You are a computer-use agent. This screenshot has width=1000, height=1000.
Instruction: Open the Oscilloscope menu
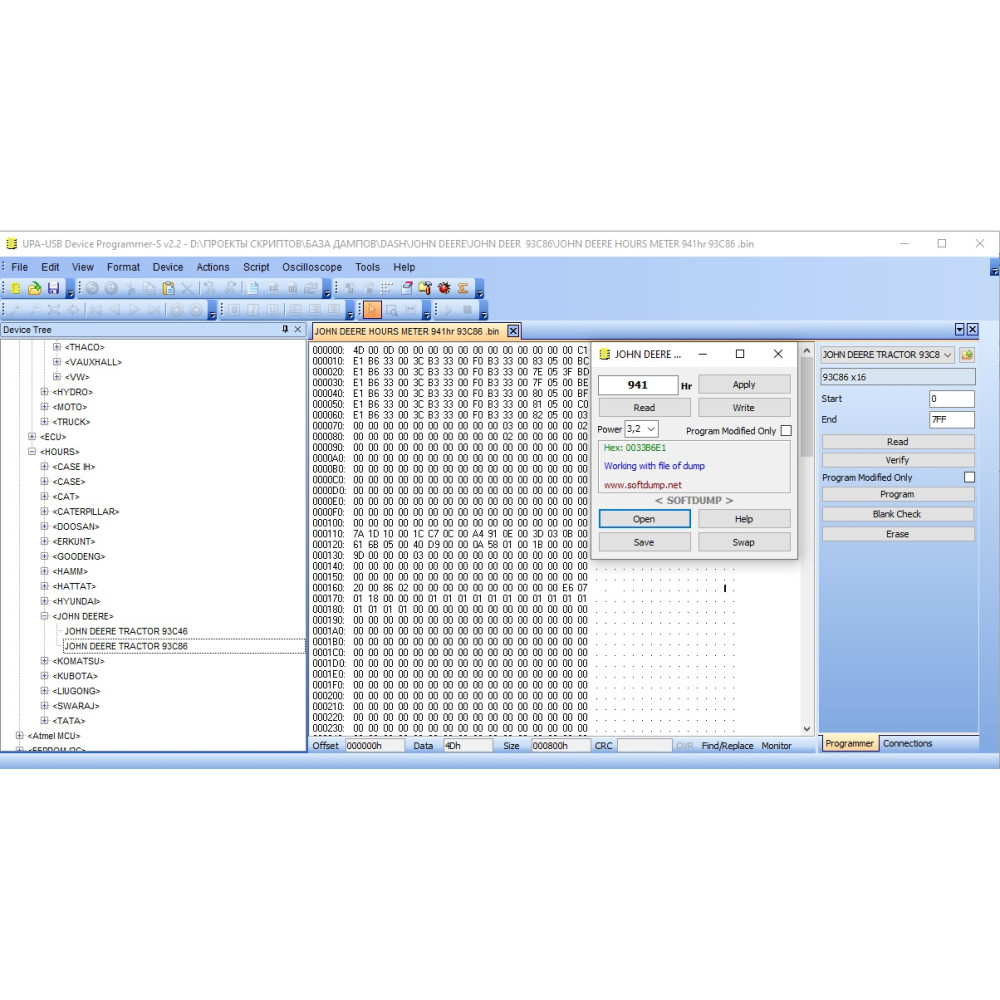tap(312, 267)
